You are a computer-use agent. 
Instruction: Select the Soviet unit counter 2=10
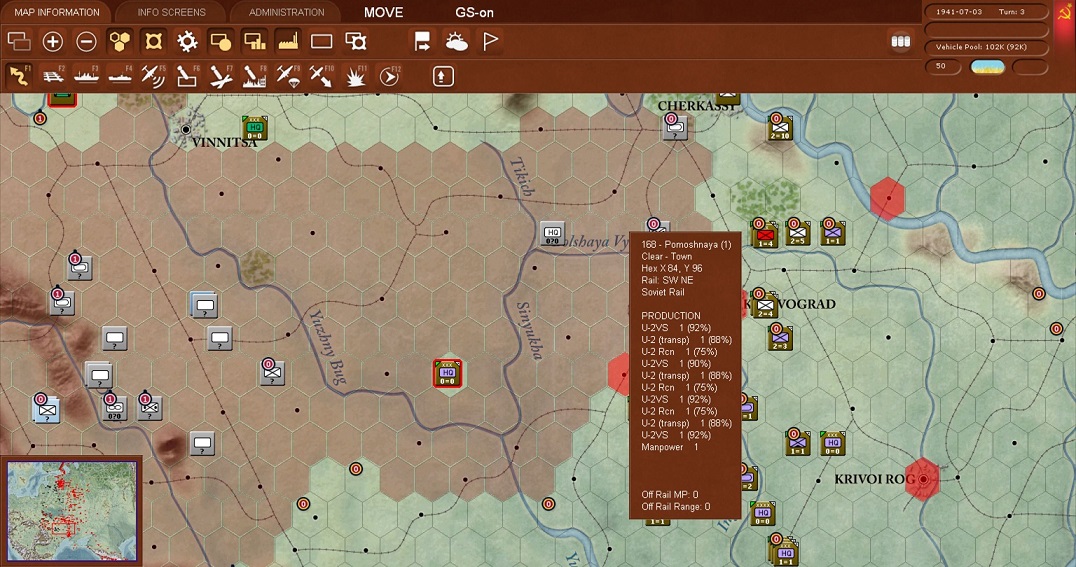[x=780, y=128]
